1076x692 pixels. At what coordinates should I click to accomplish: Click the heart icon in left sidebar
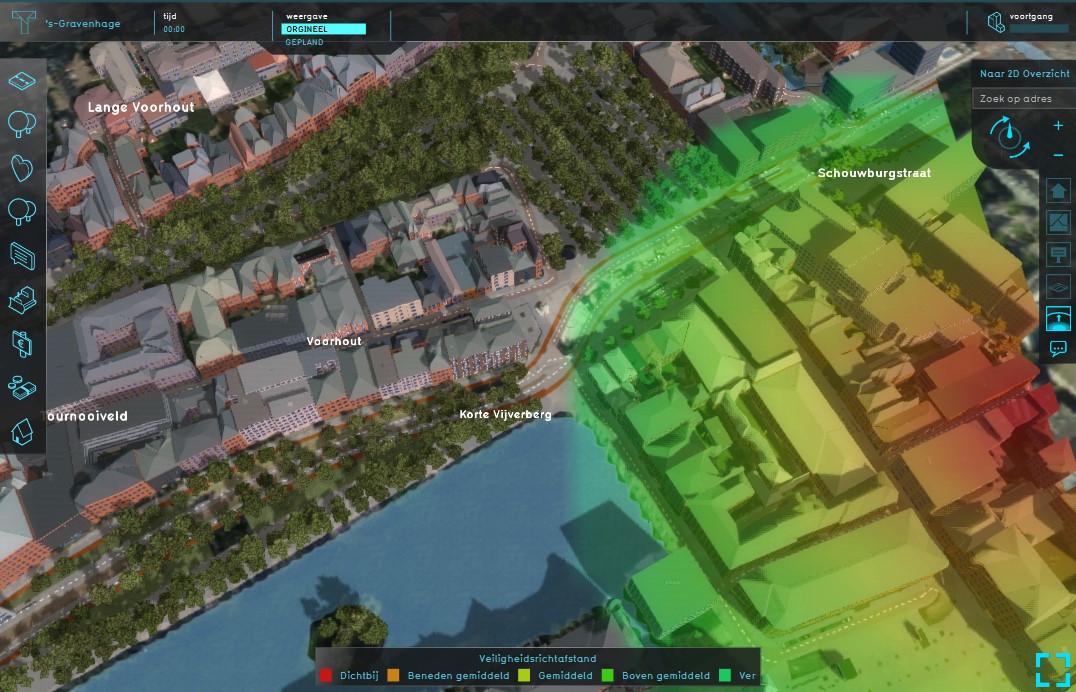click(22, 167)
